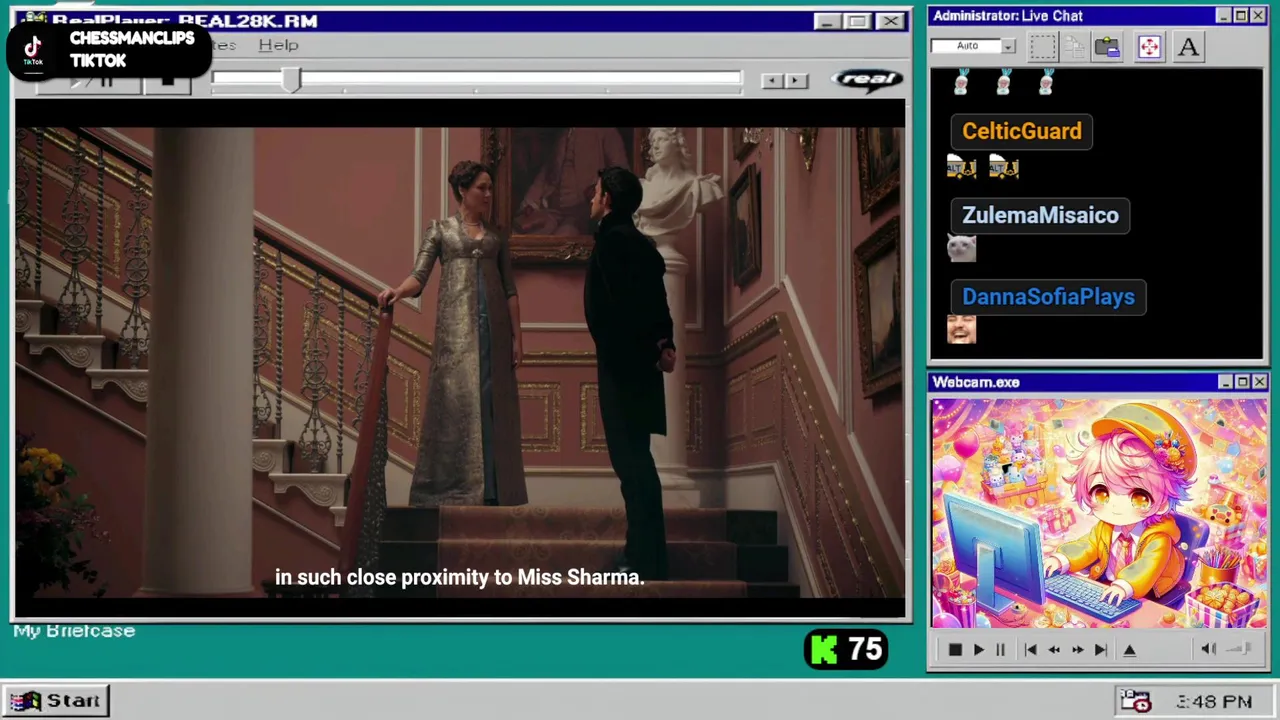This screenshot has width=1280, height=720.
Task: Open the Help menu in RealPlayer
Action: [278, 45]
